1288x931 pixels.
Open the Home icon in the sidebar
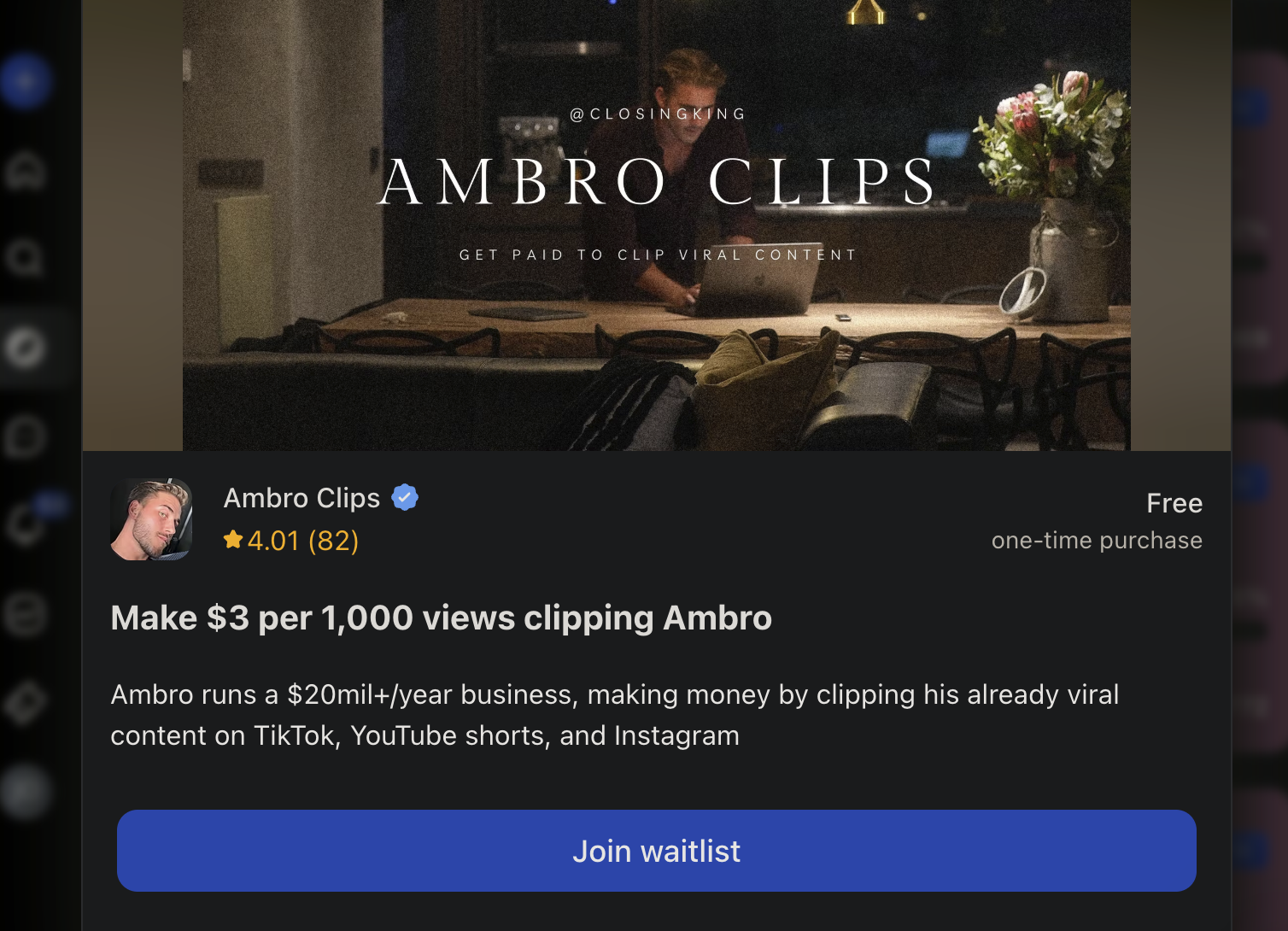point(25,170)
